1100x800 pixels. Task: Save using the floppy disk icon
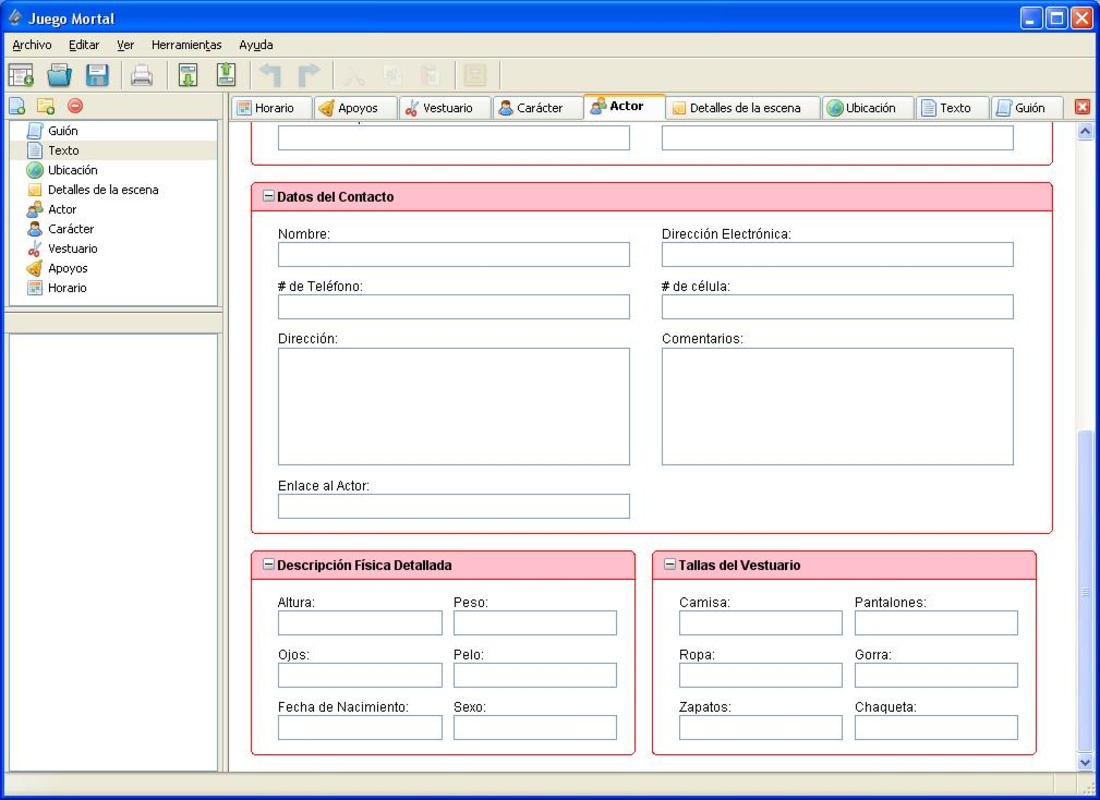click(97, 75)
